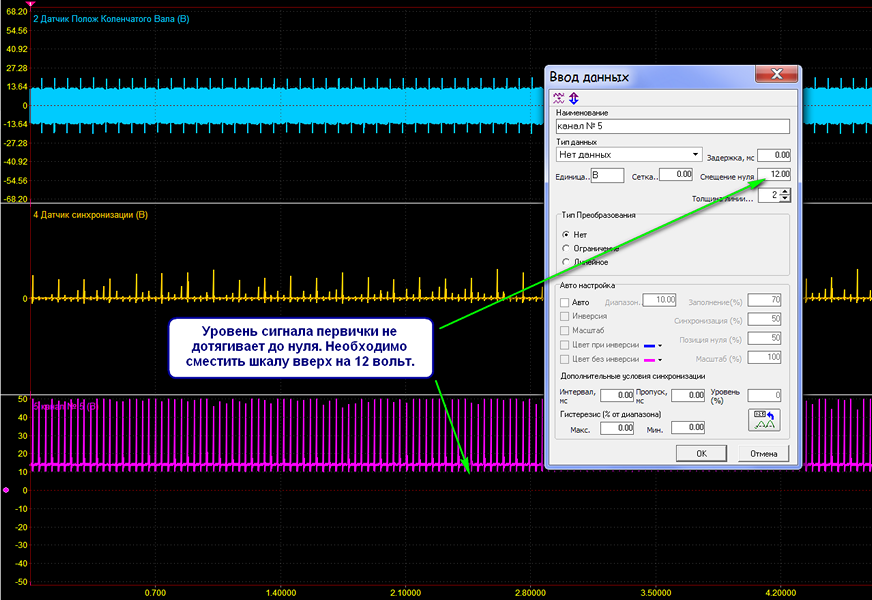Close the Ввод данных dialog
The image size is (872, 600).
click(x=777, y=74)
